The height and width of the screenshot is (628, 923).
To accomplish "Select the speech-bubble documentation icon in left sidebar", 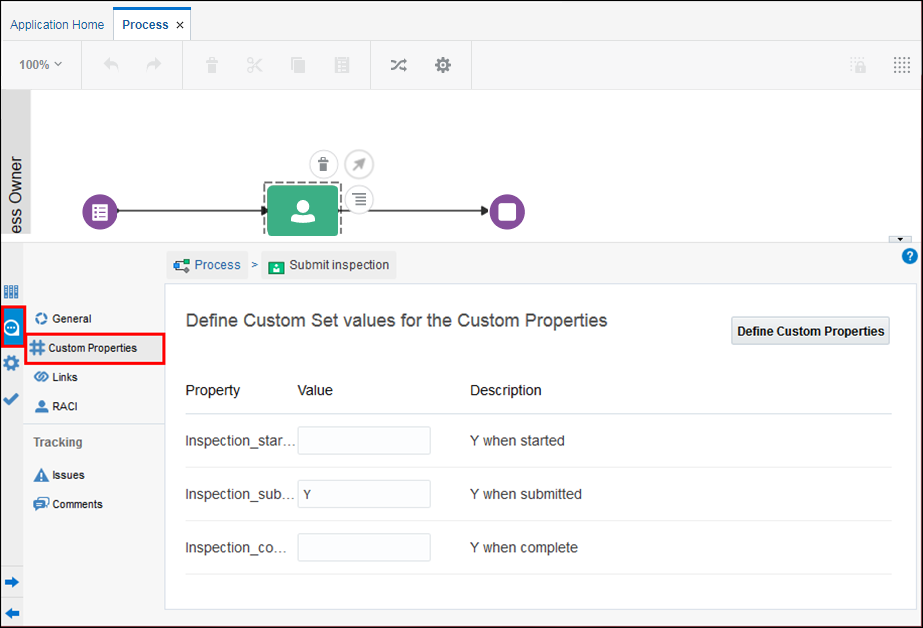I will 11,327.
